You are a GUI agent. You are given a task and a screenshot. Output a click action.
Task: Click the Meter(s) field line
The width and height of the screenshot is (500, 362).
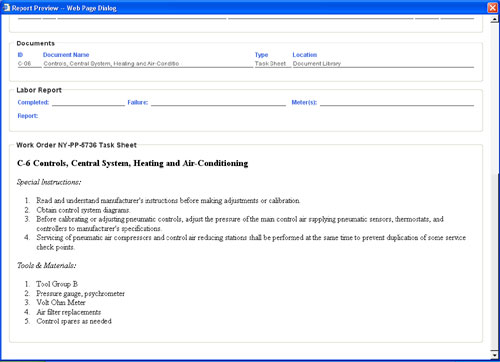397,103
